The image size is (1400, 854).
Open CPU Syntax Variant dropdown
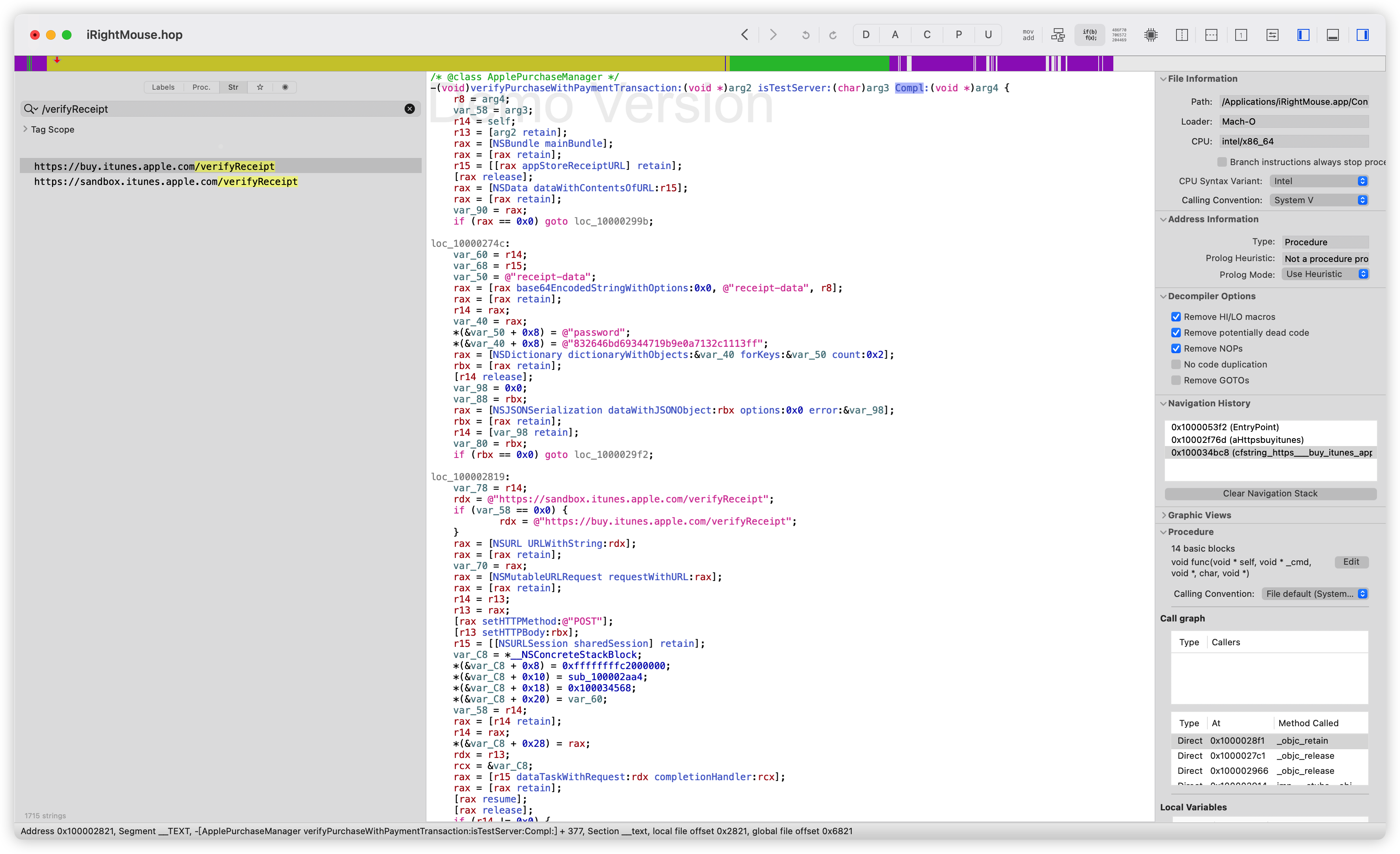point(1318,181)
